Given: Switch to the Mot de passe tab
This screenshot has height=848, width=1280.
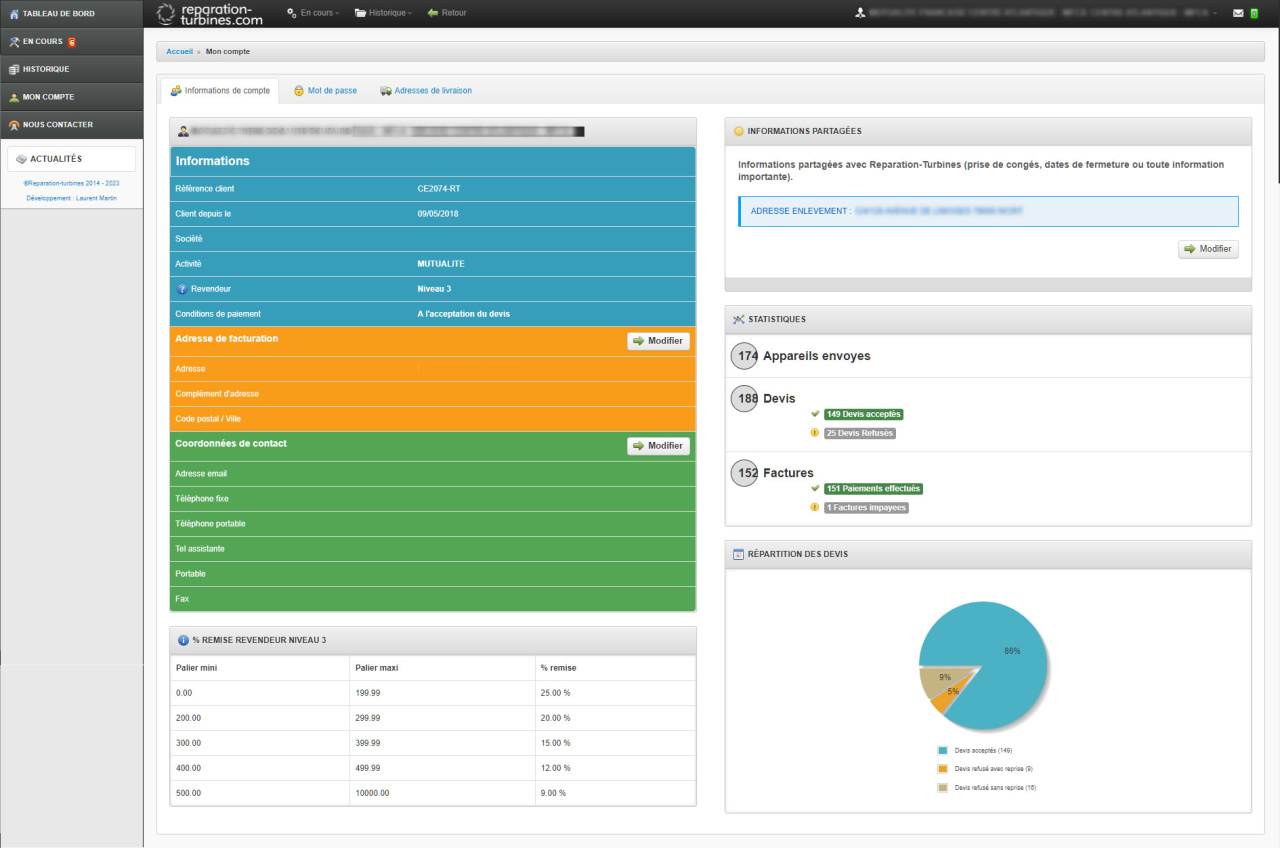Looking at the screenshot, I should (x=324, y=90).
